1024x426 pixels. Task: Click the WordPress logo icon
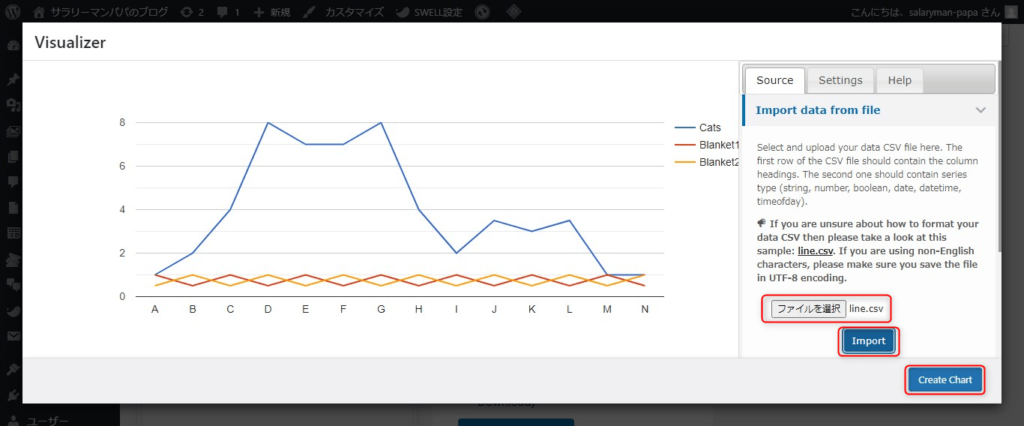pos(13,12)
